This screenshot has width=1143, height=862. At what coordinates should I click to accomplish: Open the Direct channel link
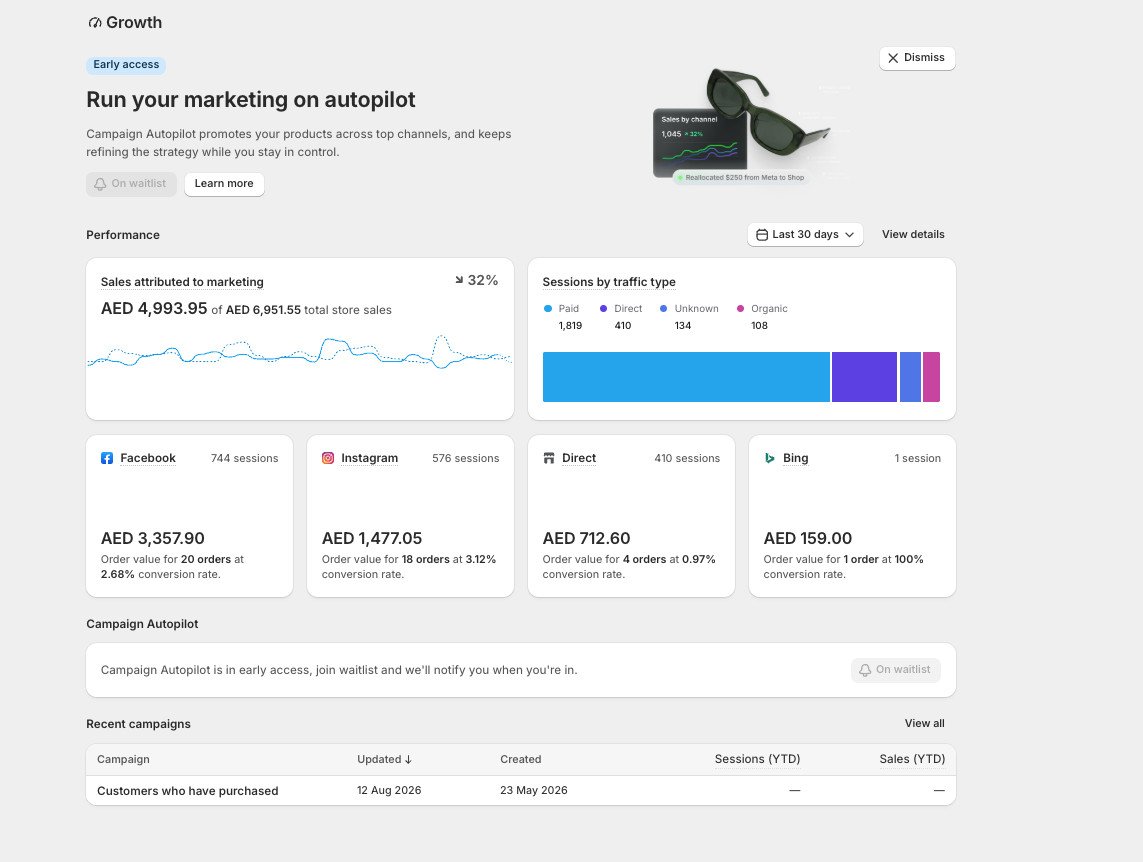[579, 458]
